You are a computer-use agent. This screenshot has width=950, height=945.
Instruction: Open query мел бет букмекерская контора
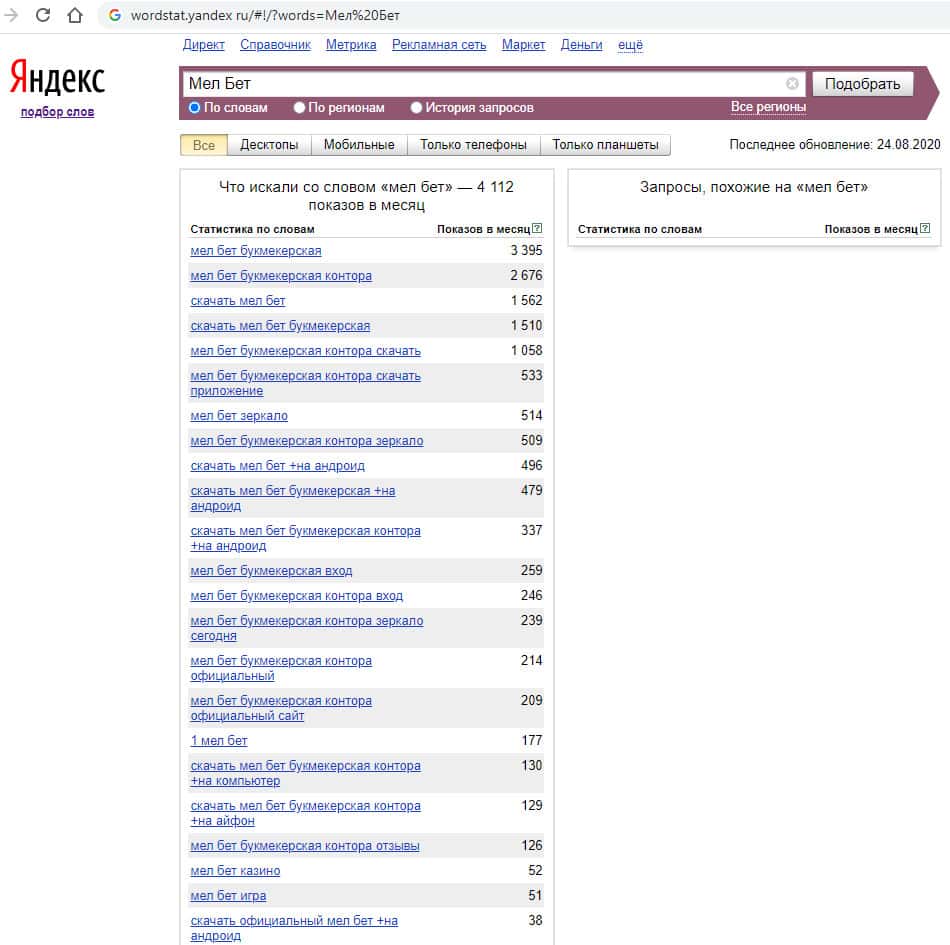coord(281,276)
